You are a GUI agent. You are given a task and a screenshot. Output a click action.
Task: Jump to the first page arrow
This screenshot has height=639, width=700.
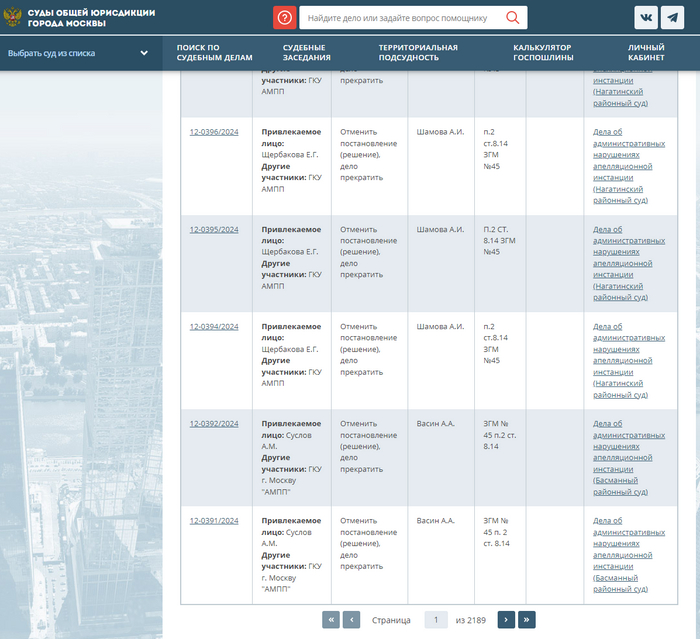pos(331,620)
